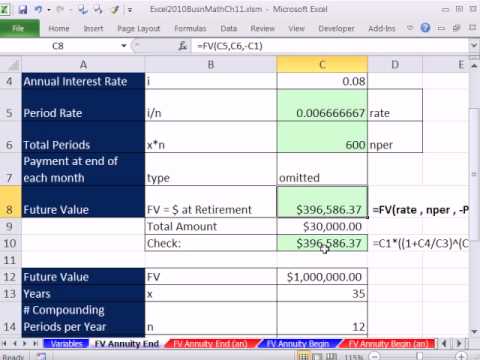The height and width of the screenshot is (360, 480).
Task: Click the zoom out minus button
Action: click(x=375, y=356)
